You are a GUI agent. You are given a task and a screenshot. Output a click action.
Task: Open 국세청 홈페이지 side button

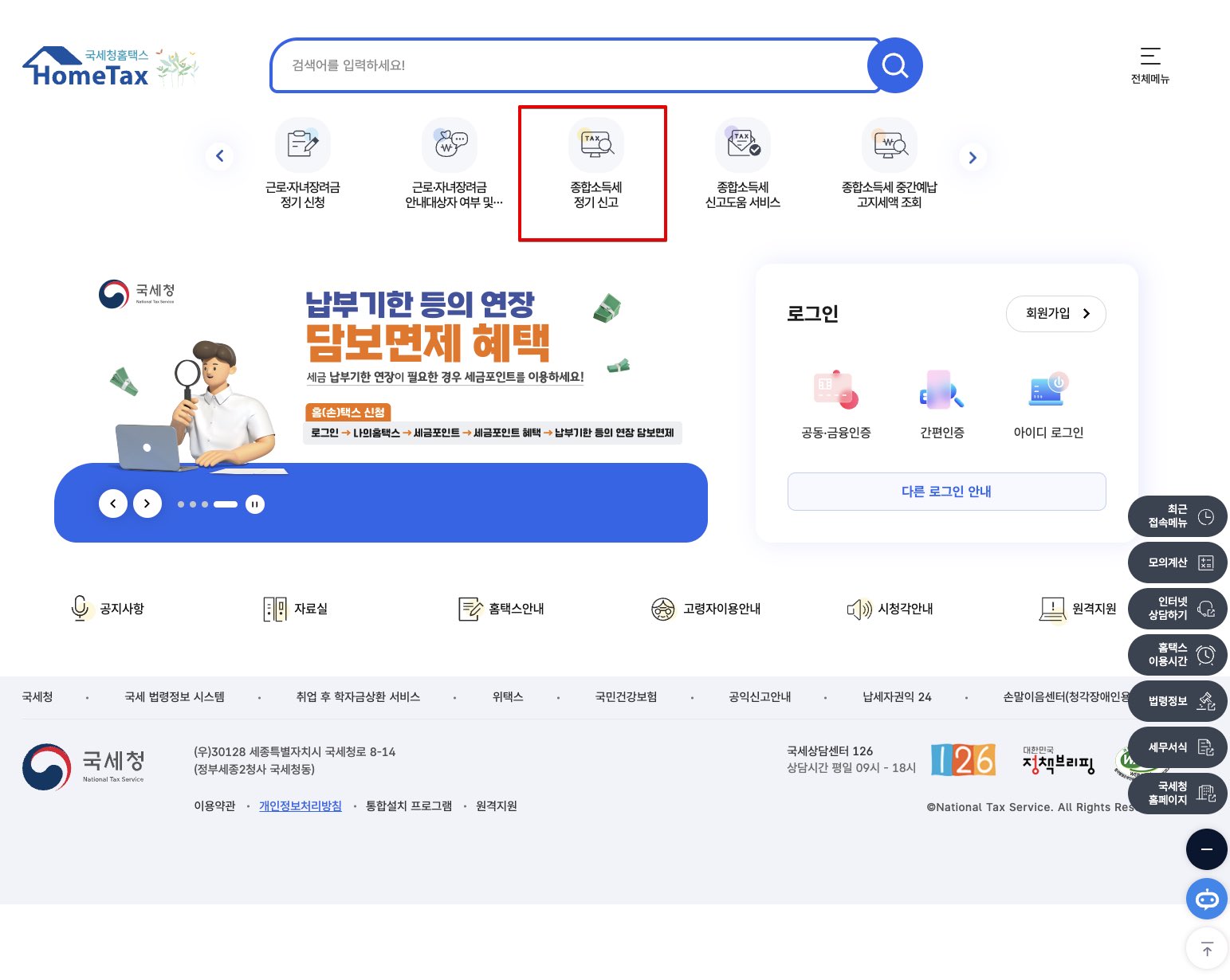(x=1177, y=794)
